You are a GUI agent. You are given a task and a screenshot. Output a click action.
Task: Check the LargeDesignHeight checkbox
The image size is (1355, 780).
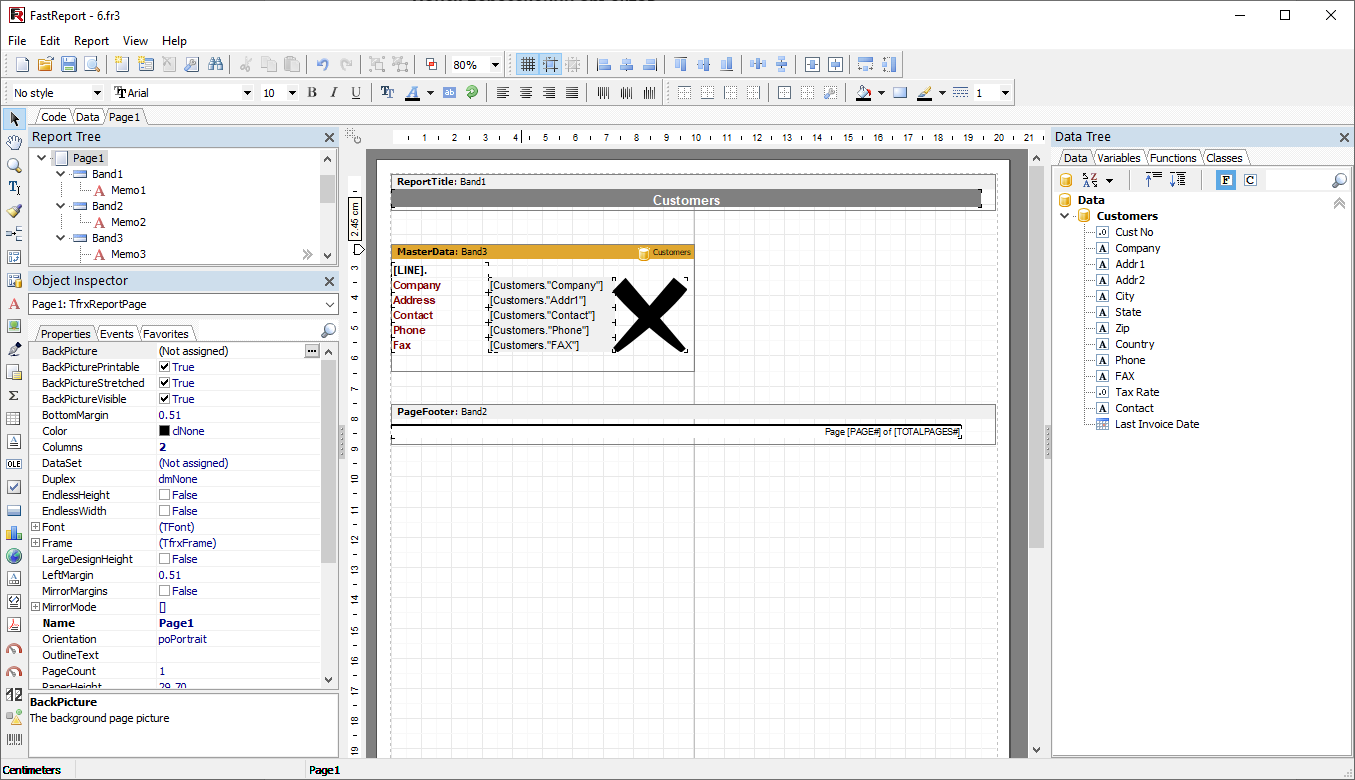[164, 559]
